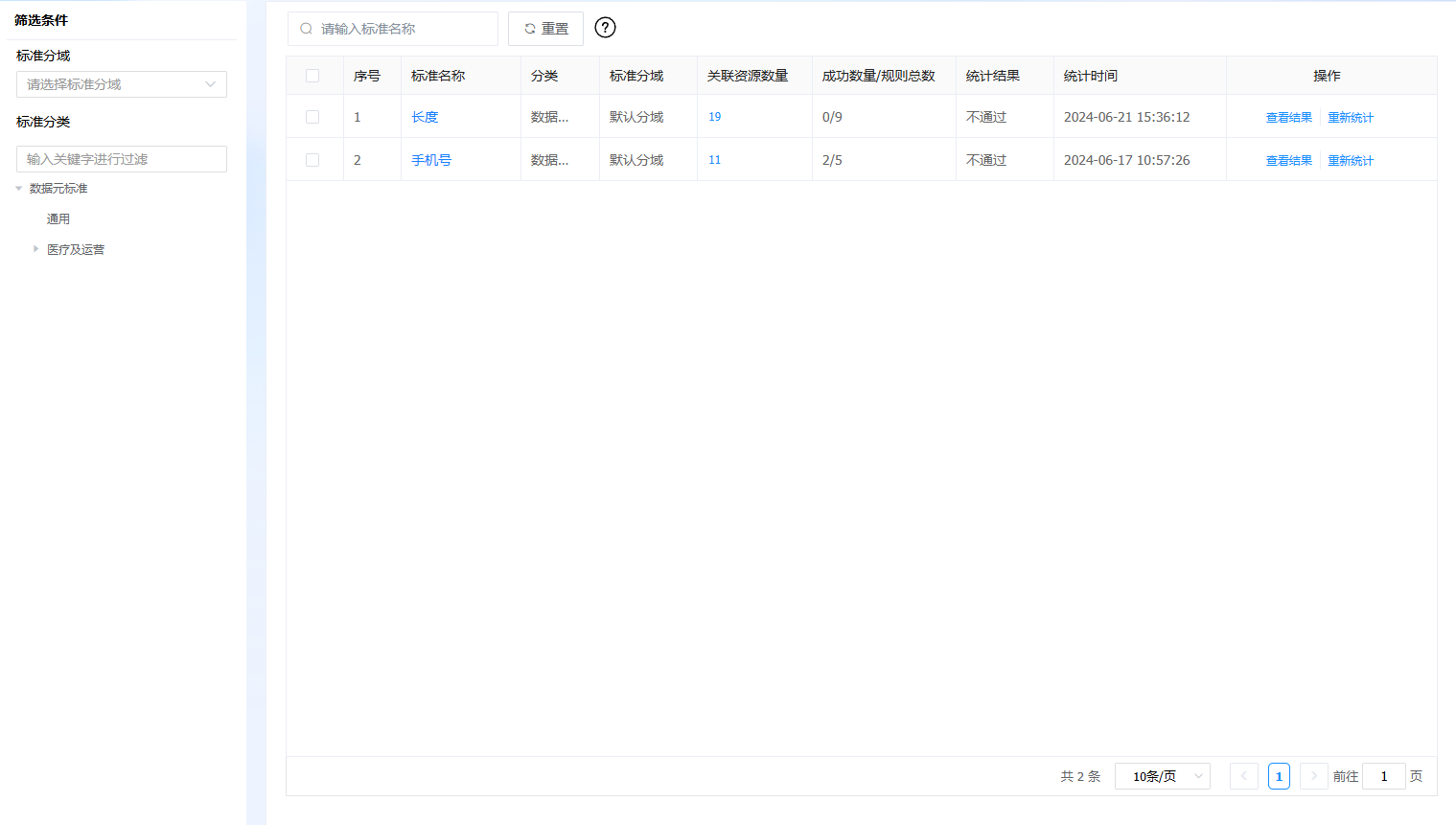Click 重新统计 for the 手机号 row
Image resolution: width=1456 pixels, height=825 pixels.
(1350, 161)
